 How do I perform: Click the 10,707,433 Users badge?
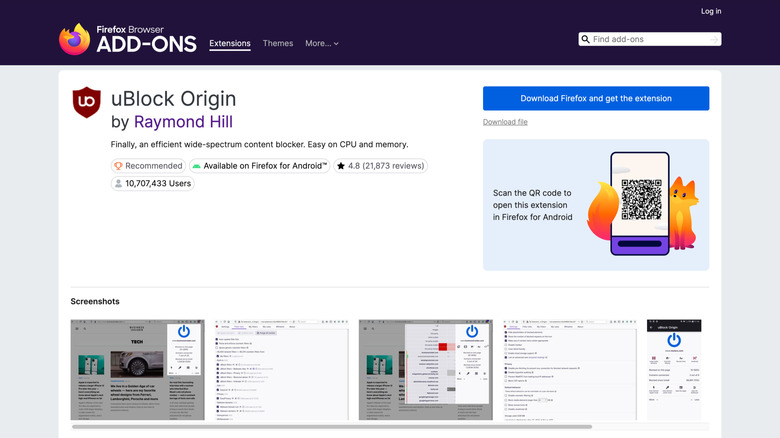coord(153,184)
